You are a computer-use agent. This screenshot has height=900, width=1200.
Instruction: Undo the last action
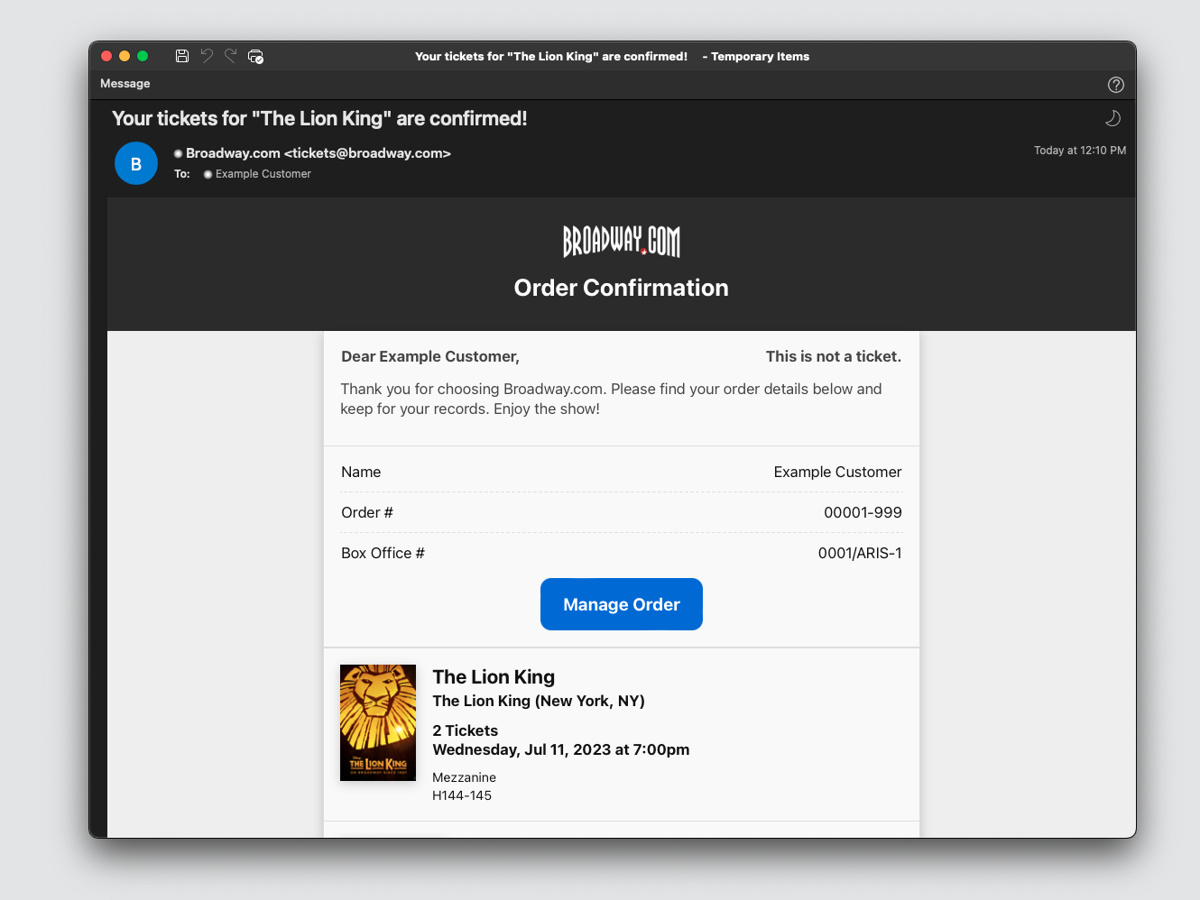(x=206, y=56)
